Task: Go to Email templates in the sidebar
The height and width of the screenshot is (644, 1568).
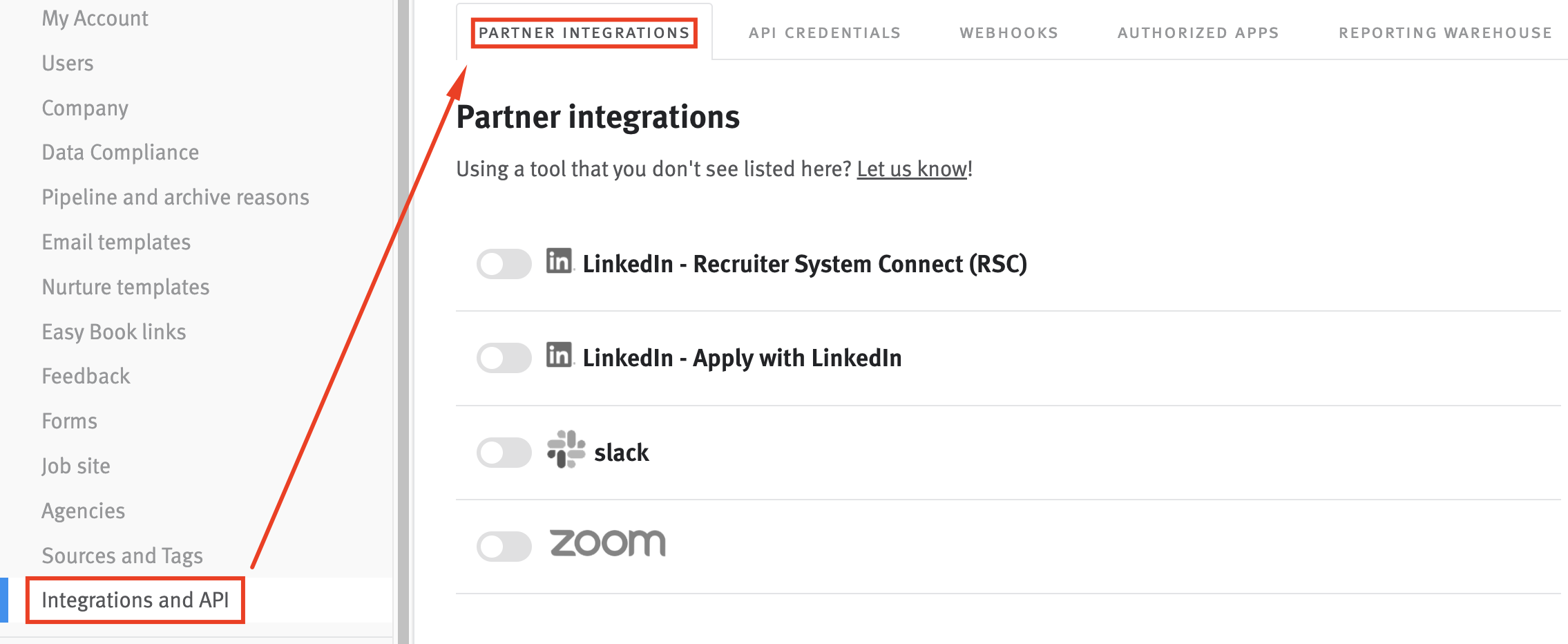Action: pos(116,242)
